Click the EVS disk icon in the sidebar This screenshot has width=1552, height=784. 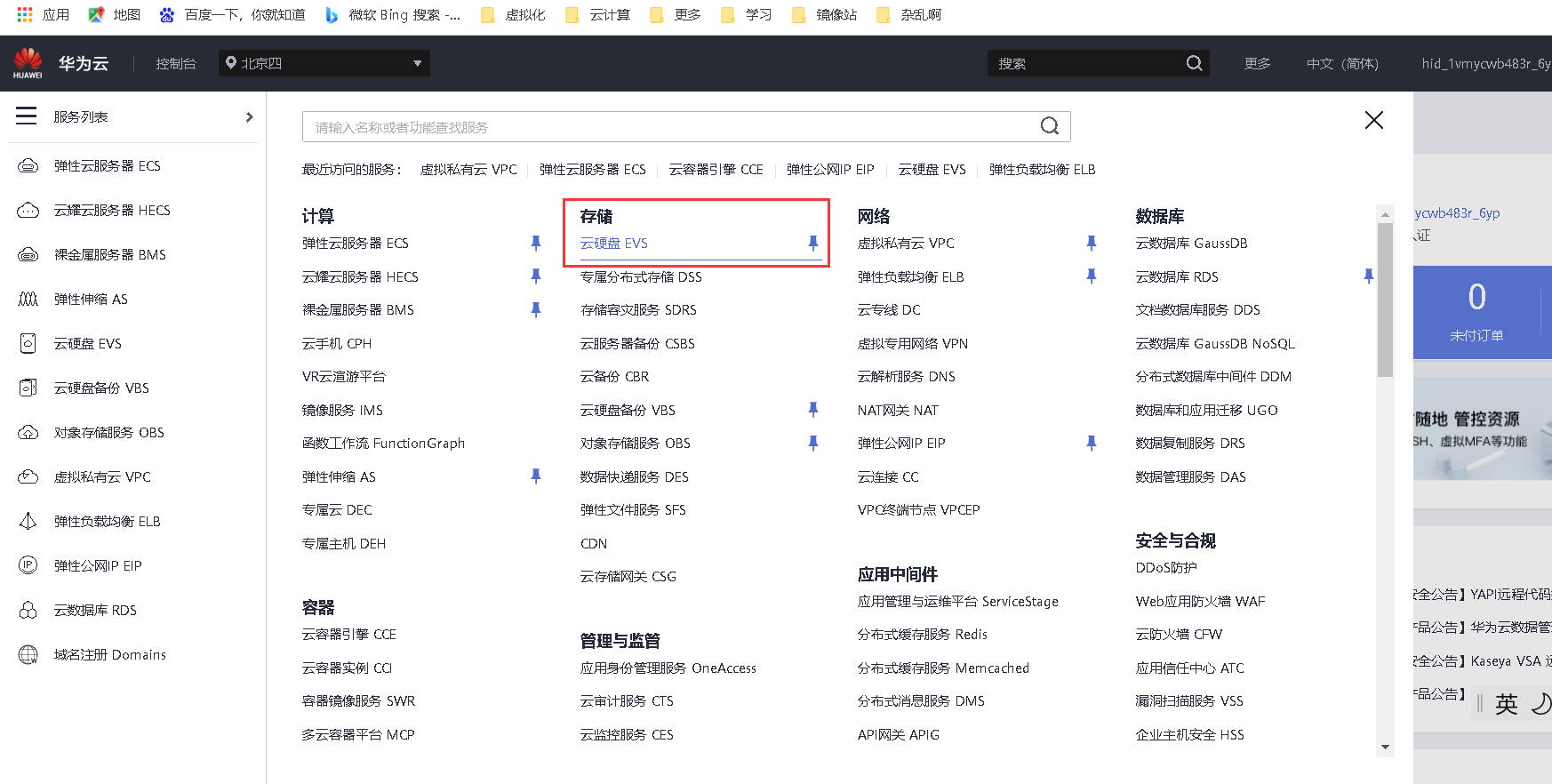pos(28,344)
